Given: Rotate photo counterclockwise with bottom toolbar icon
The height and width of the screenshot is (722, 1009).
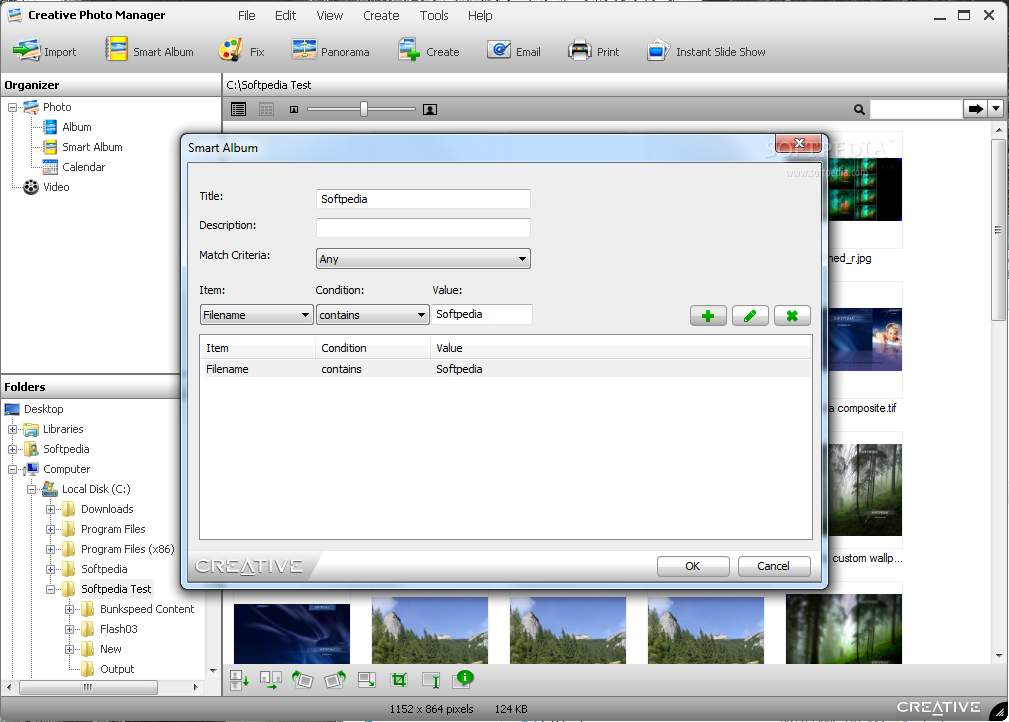Looking at the screenshot, I should click(x=302, y=679).
